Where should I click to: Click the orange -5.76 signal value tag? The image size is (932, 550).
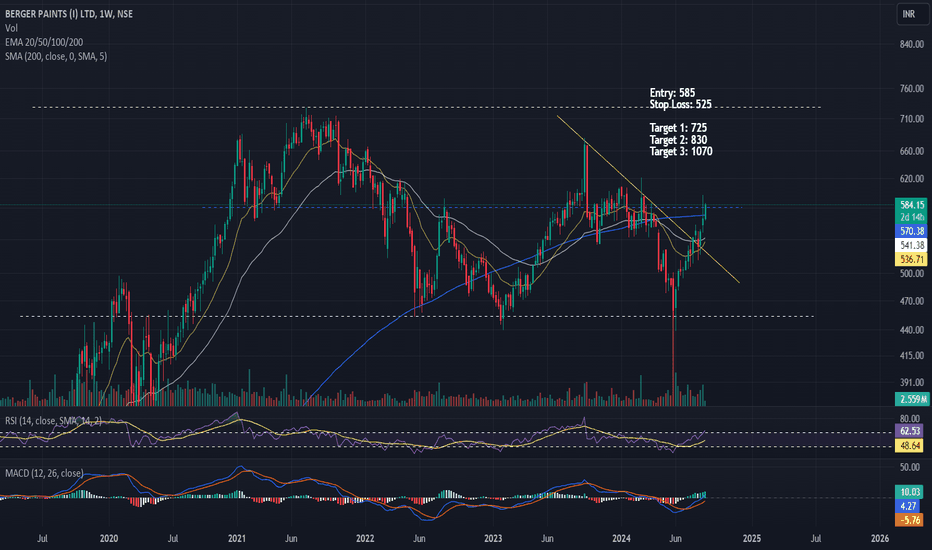909,520
